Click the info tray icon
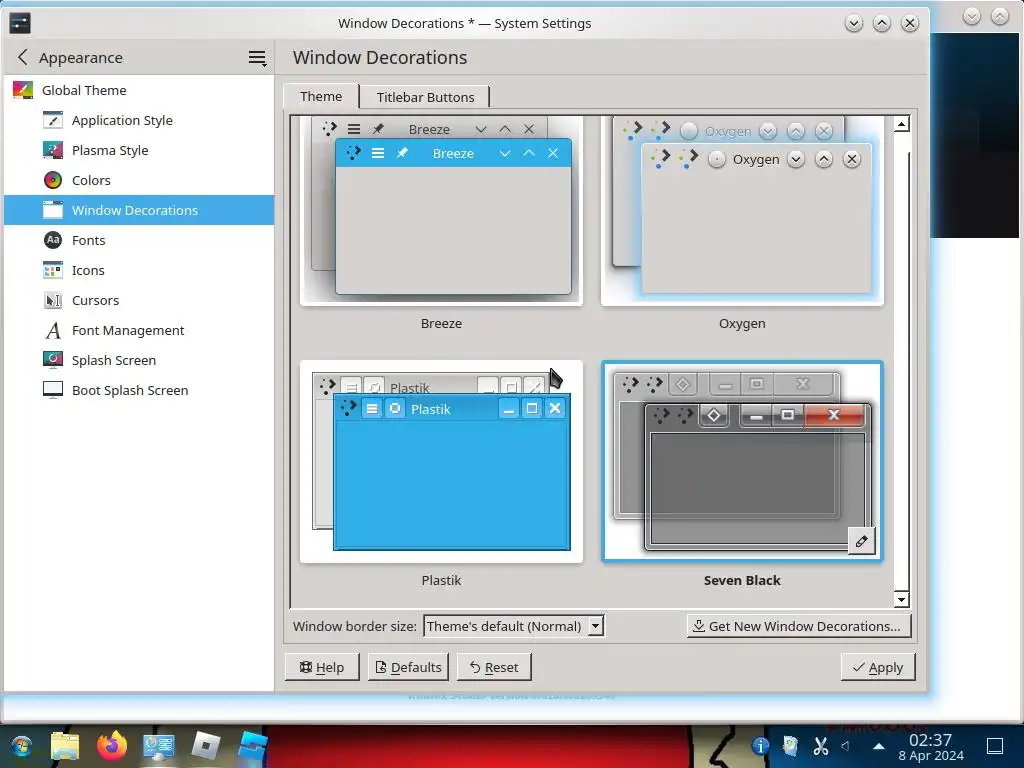This screenshot has width=1024, height=768. coord(760,746)
